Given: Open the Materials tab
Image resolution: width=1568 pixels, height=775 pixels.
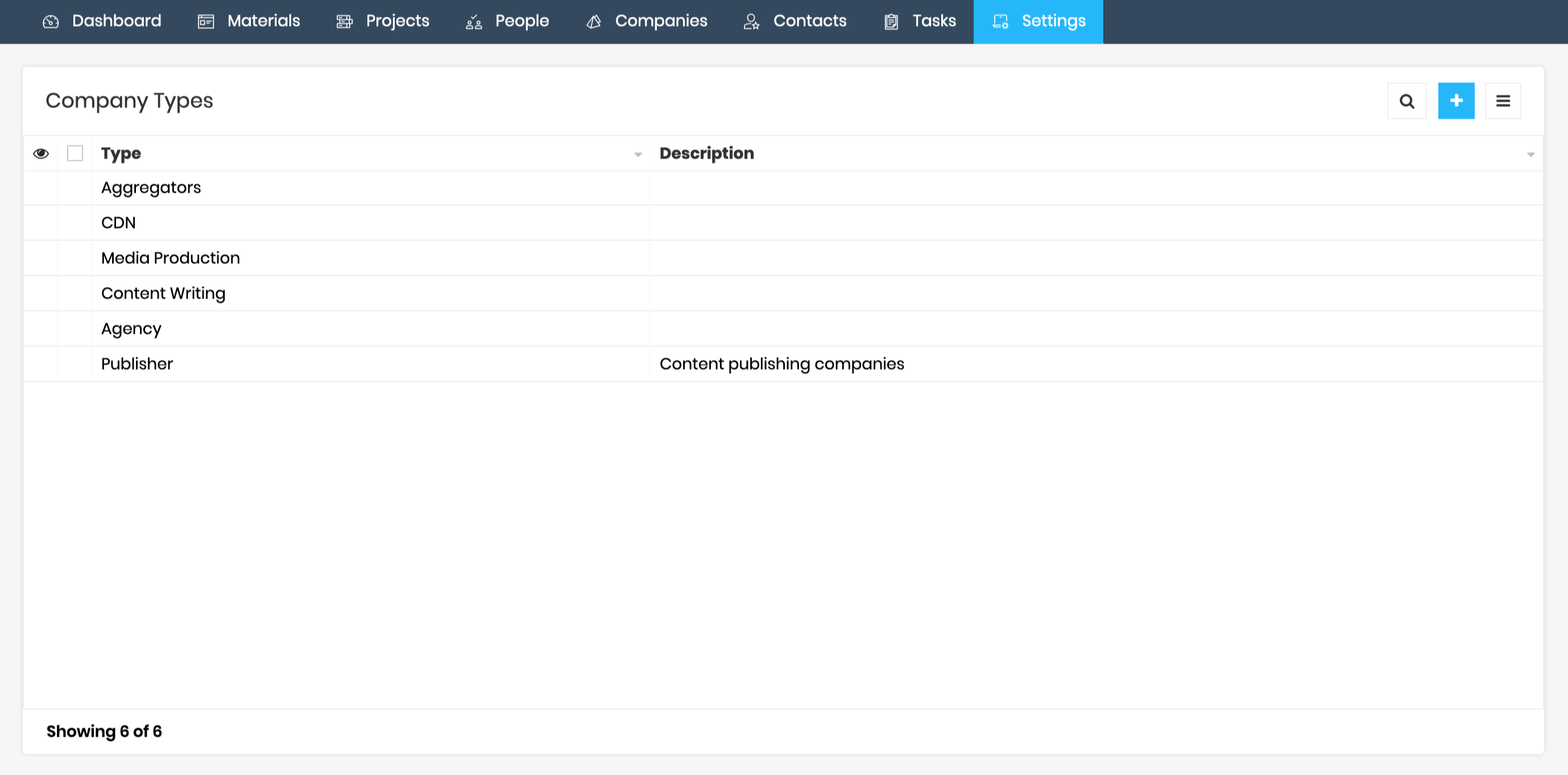Looking at the screenshot, I should pos(249,21).
